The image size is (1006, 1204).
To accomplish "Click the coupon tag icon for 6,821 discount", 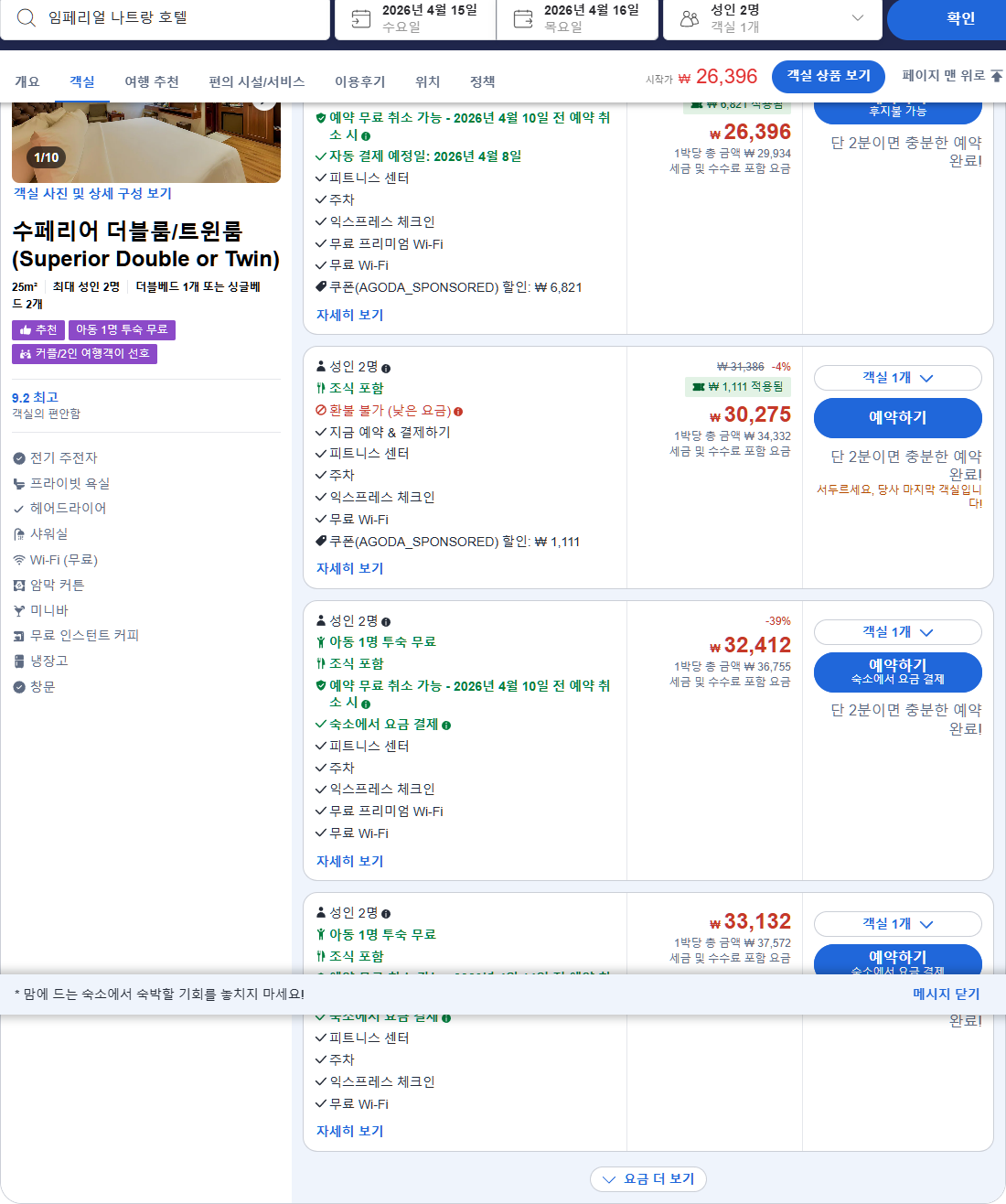I will pyautogui.click(x=321, y=287).
